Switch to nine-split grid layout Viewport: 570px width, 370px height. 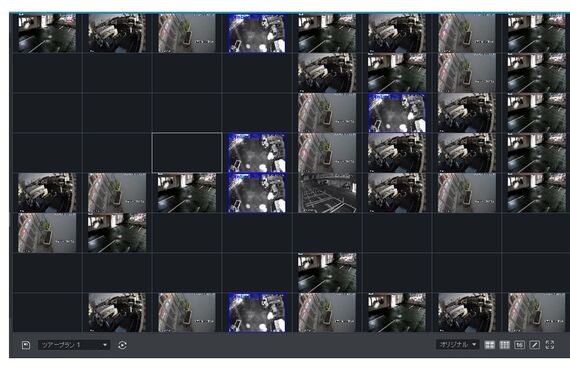click(x=505, y=345)
